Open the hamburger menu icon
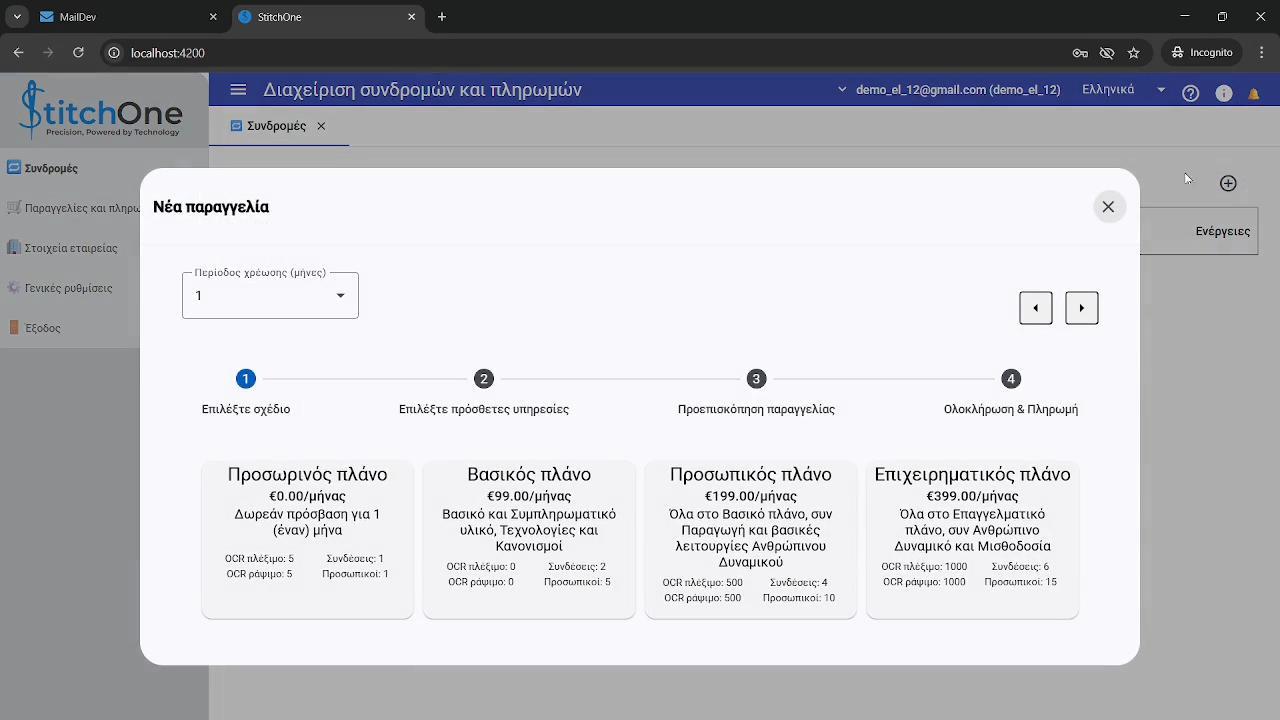The height and width of the screenshot is (720, 1280). pyautogui.click(x=238, y=90)
